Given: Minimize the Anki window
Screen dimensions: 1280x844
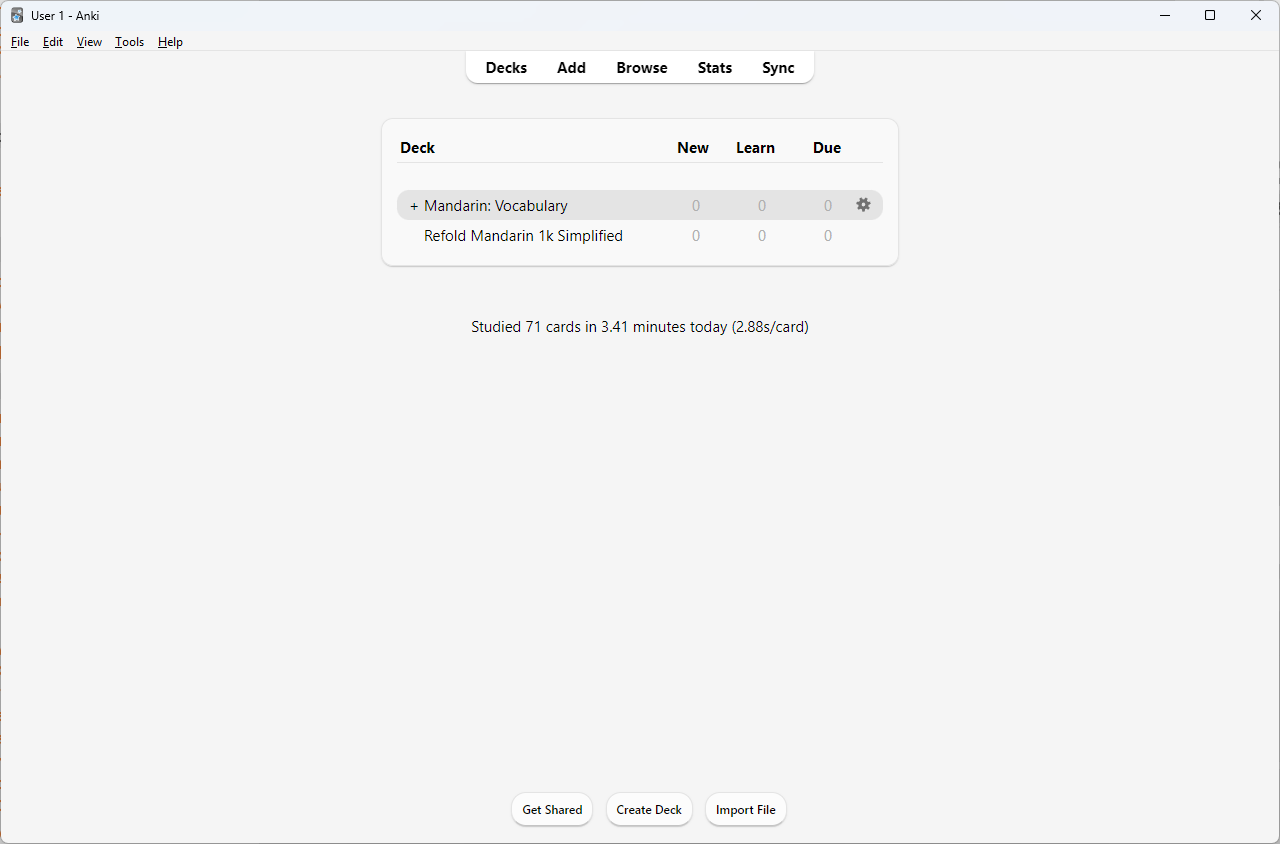Looking at the screenshot, I should [1165, 15].
